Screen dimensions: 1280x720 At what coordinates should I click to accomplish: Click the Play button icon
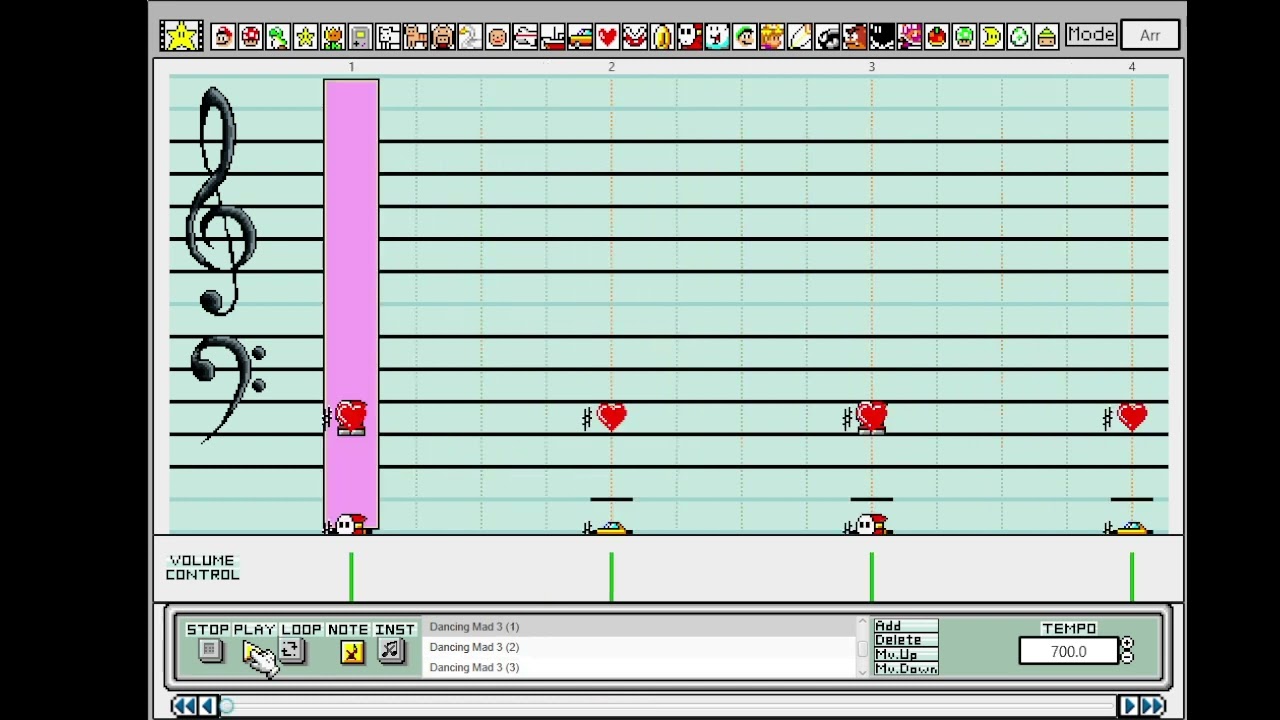[x=253, y=651]
